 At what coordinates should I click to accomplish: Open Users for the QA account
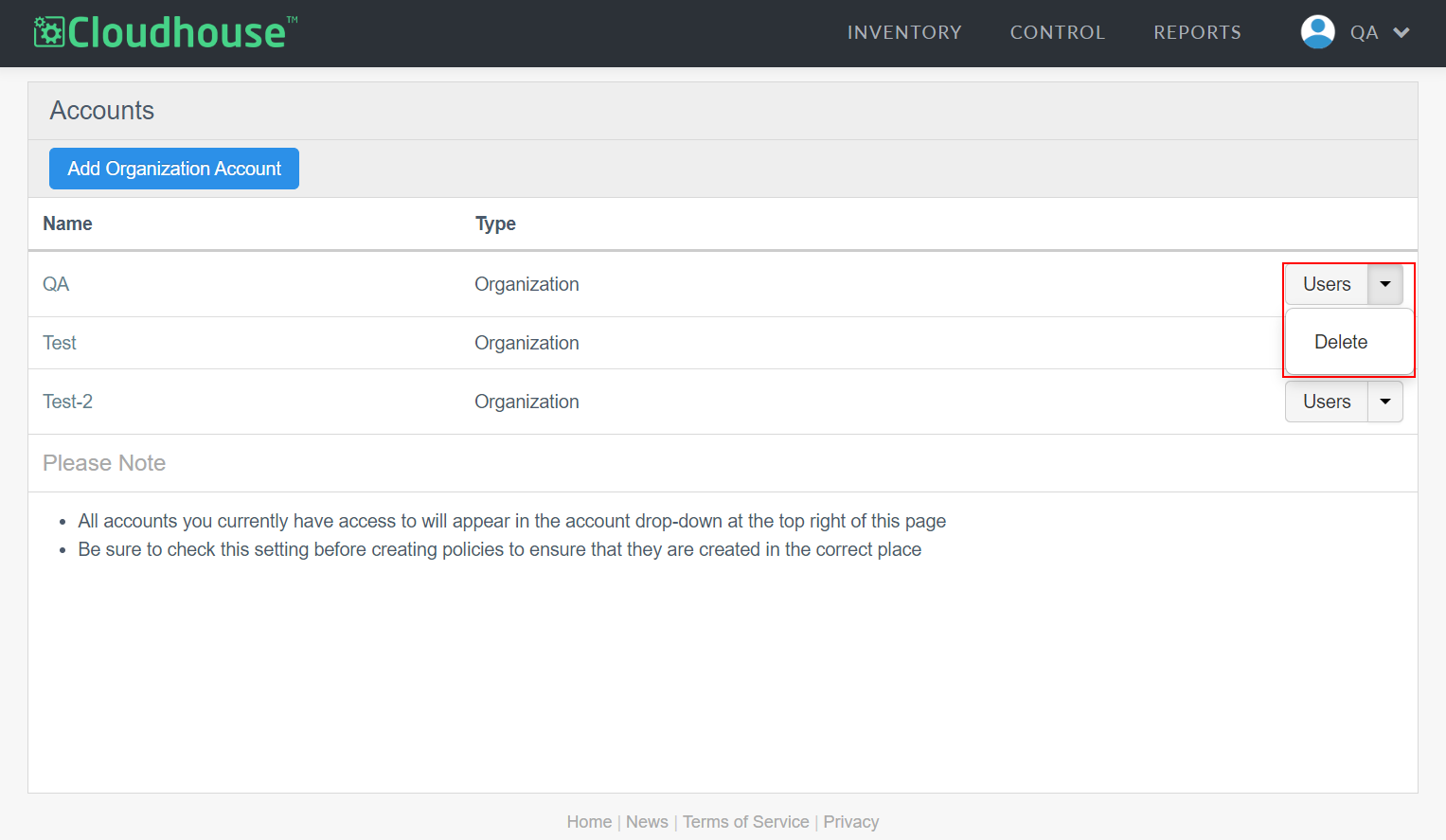1327,284
